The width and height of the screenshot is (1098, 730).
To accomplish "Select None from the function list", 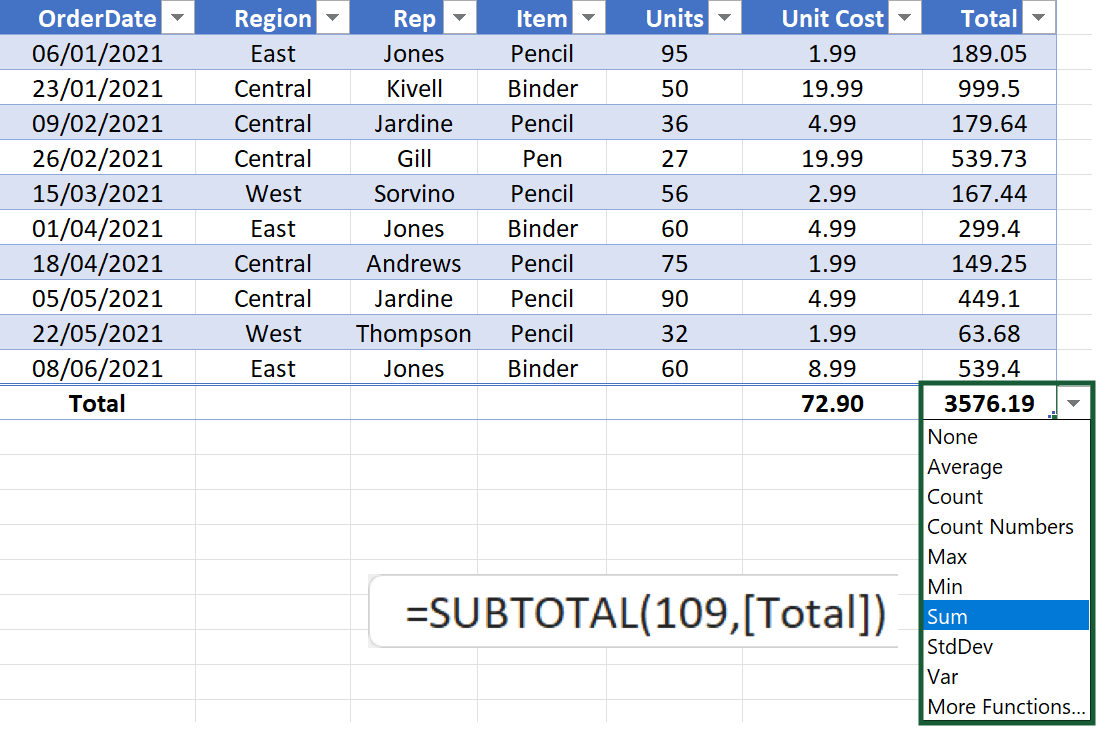I will click(953, 437).
